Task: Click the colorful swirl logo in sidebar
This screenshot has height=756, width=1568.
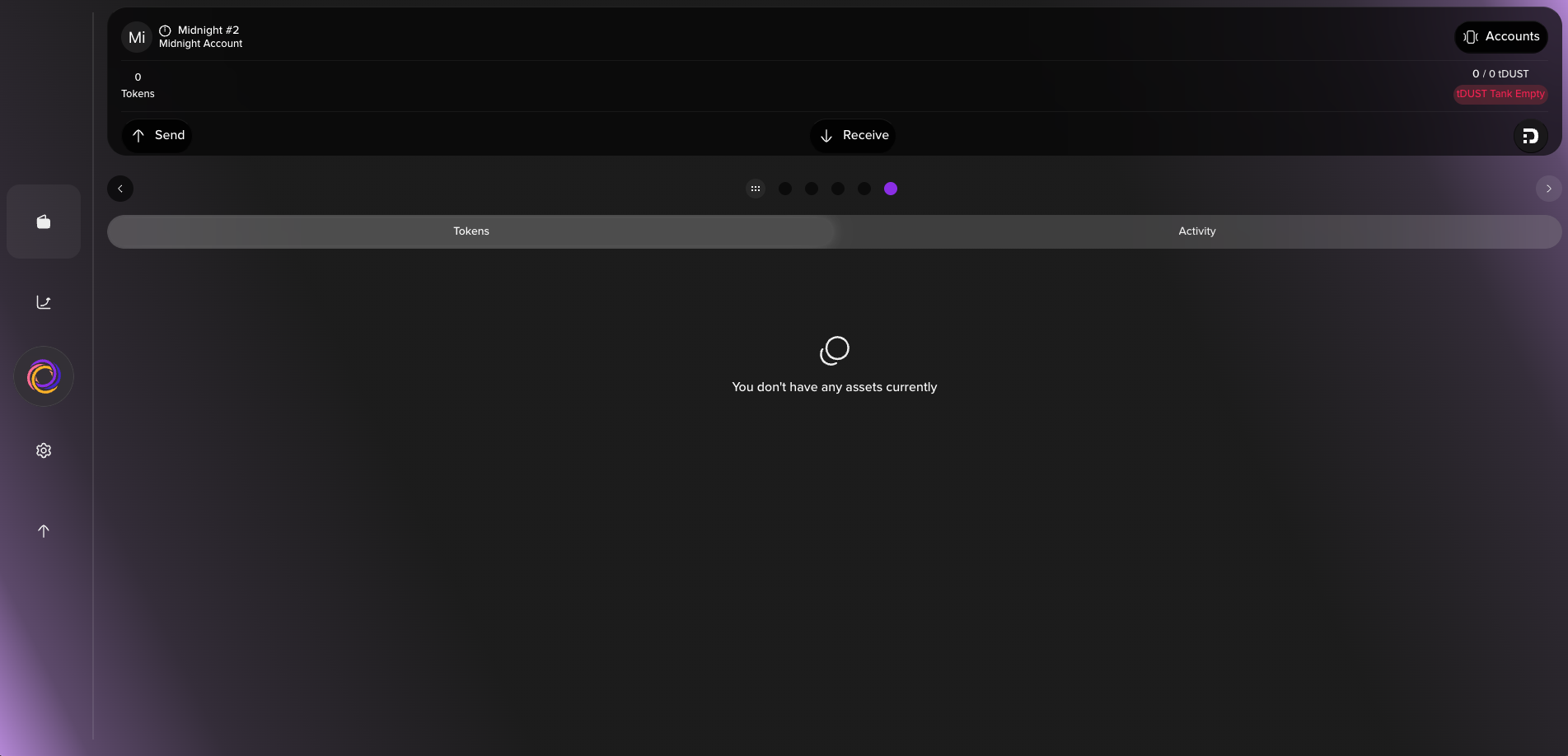Action: pos(44,376)
